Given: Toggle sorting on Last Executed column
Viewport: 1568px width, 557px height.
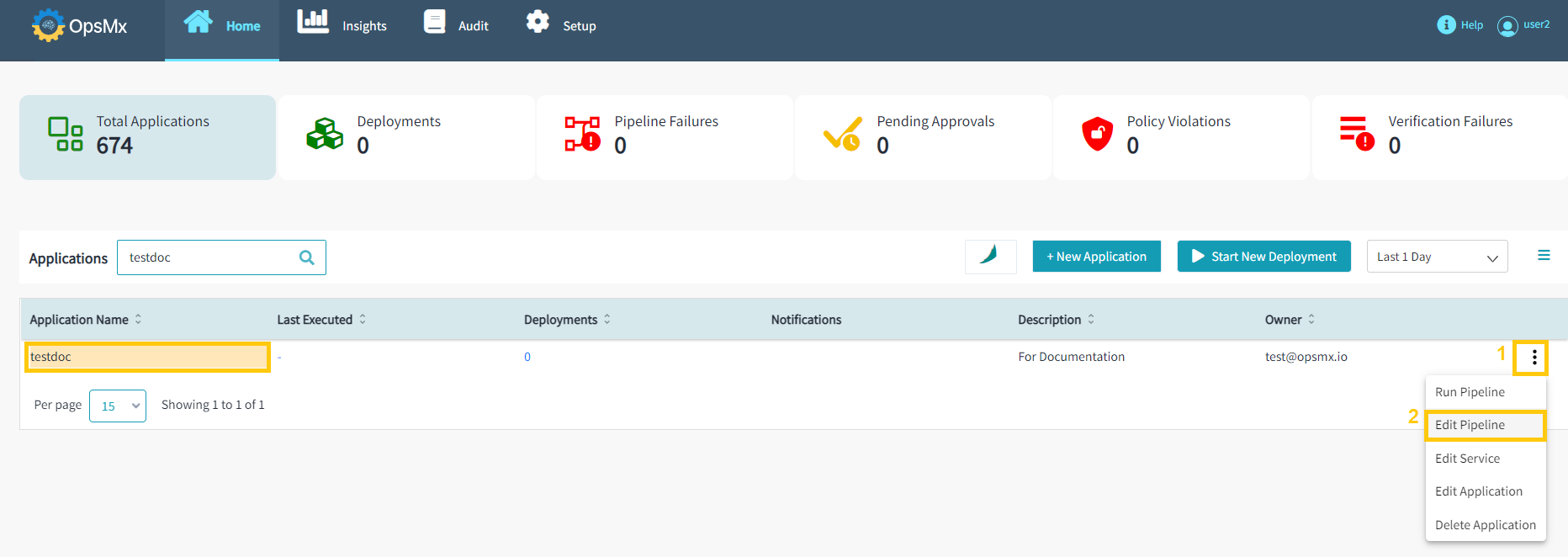Looking at the screenshot, I should (x=363, y=320).
